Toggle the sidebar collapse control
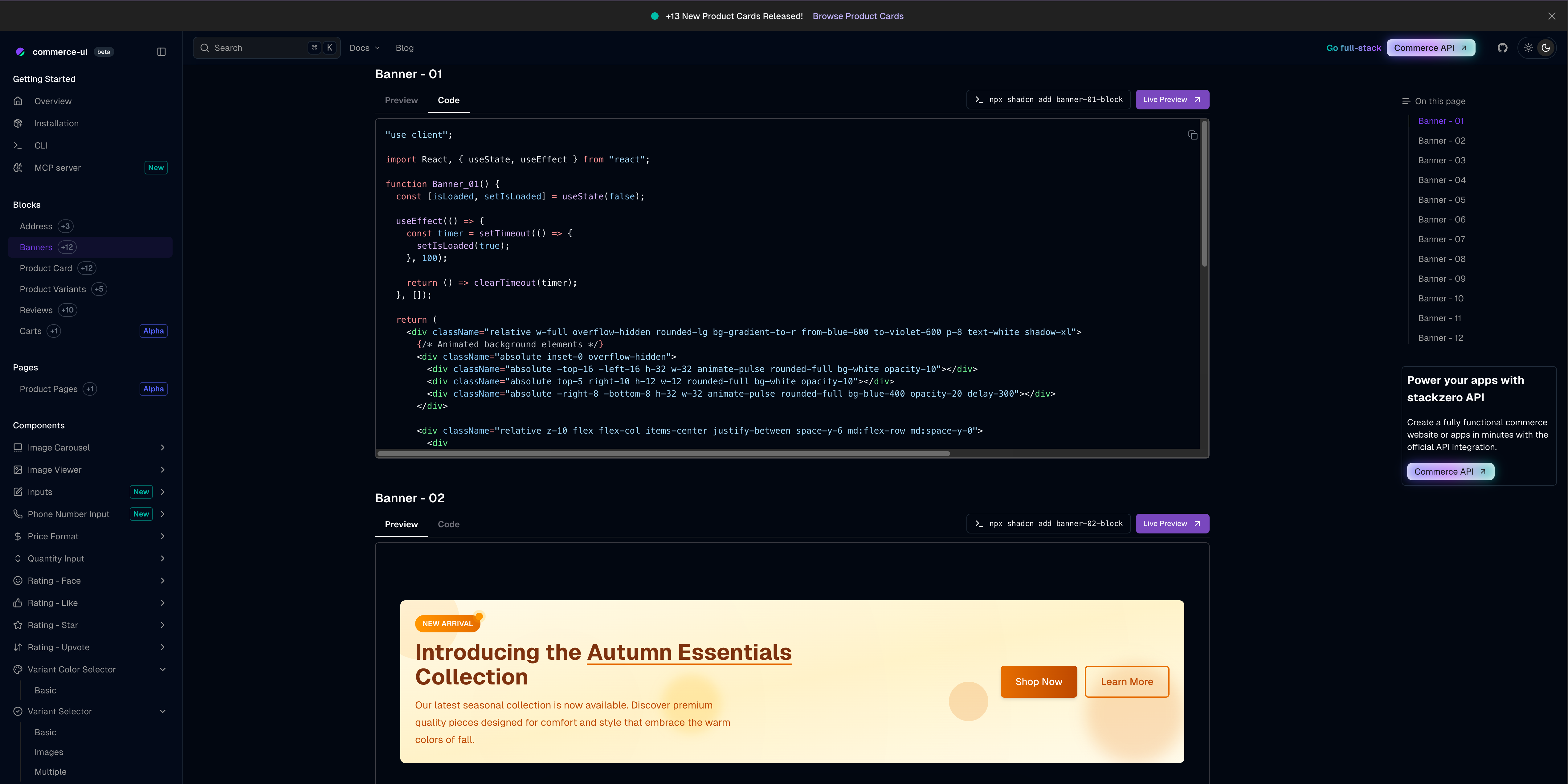This screenshot has height=784, width=1568. (x=161, y=52)
